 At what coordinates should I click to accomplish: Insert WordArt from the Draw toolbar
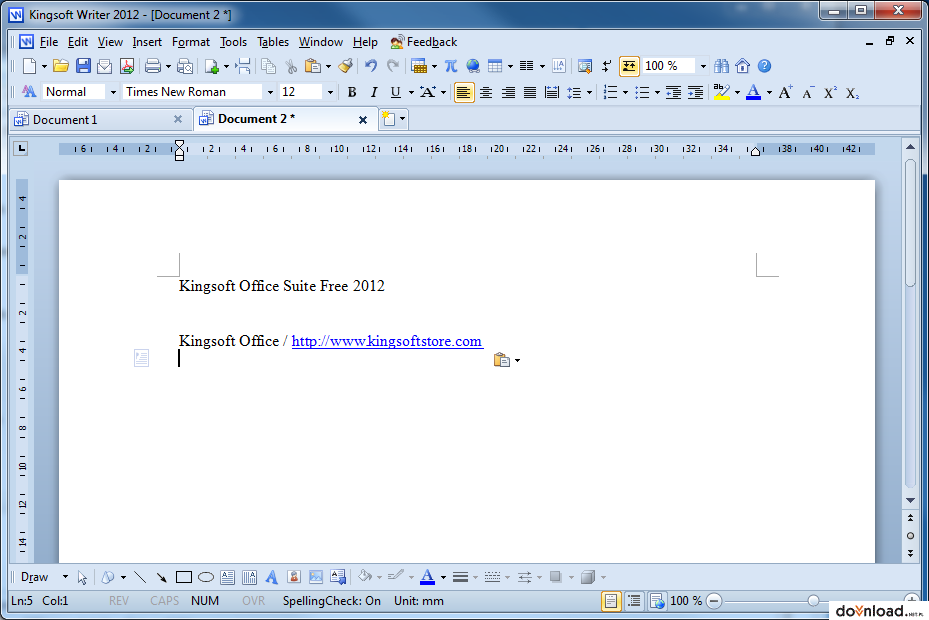[x=272, y=577]
